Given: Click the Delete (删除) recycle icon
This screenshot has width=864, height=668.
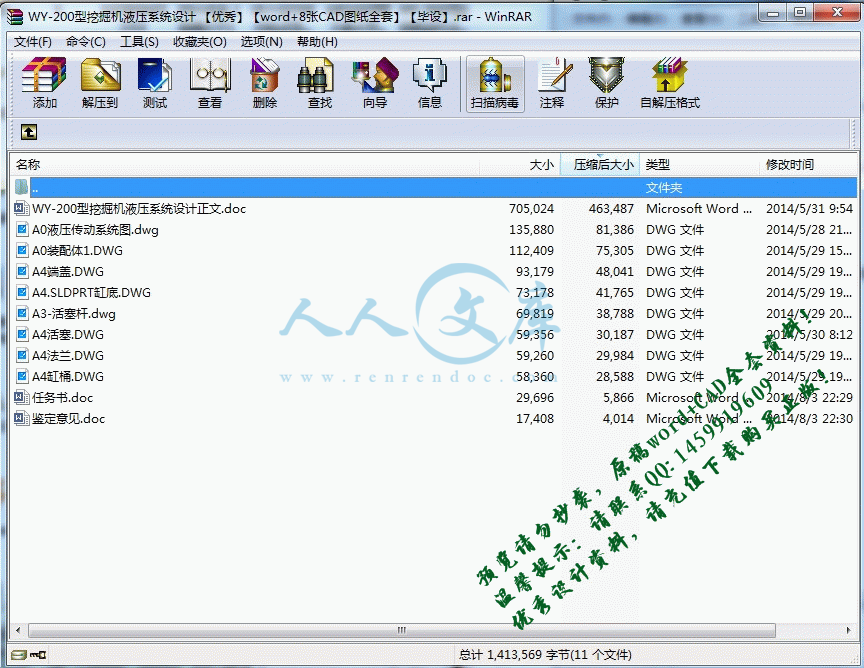Looking at the screenshot, I should click(264, 75).
